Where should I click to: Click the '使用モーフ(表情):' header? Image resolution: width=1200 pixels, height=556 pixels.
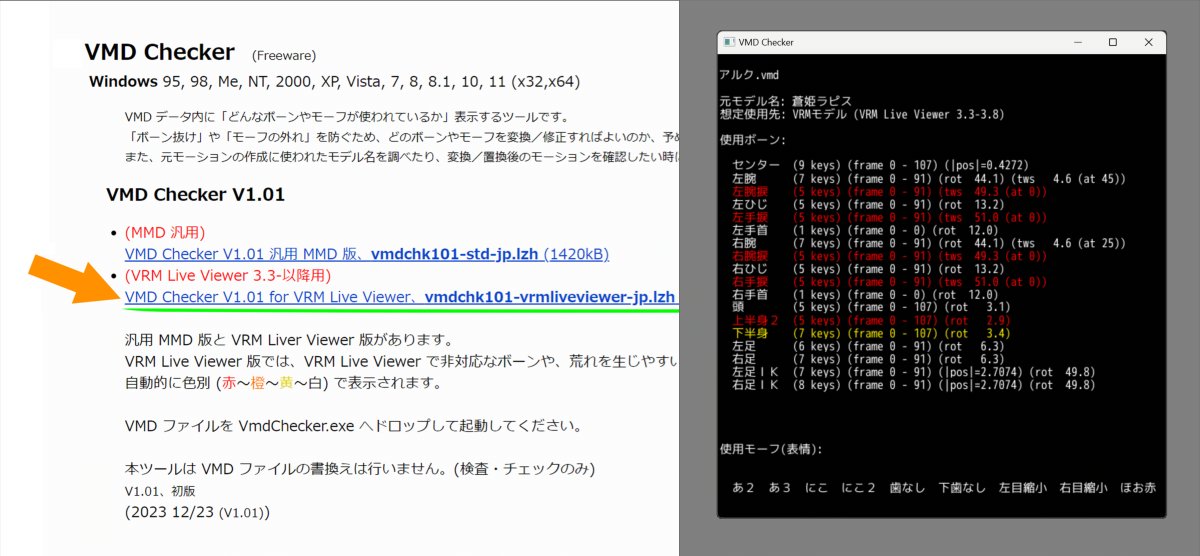[771, 450]
